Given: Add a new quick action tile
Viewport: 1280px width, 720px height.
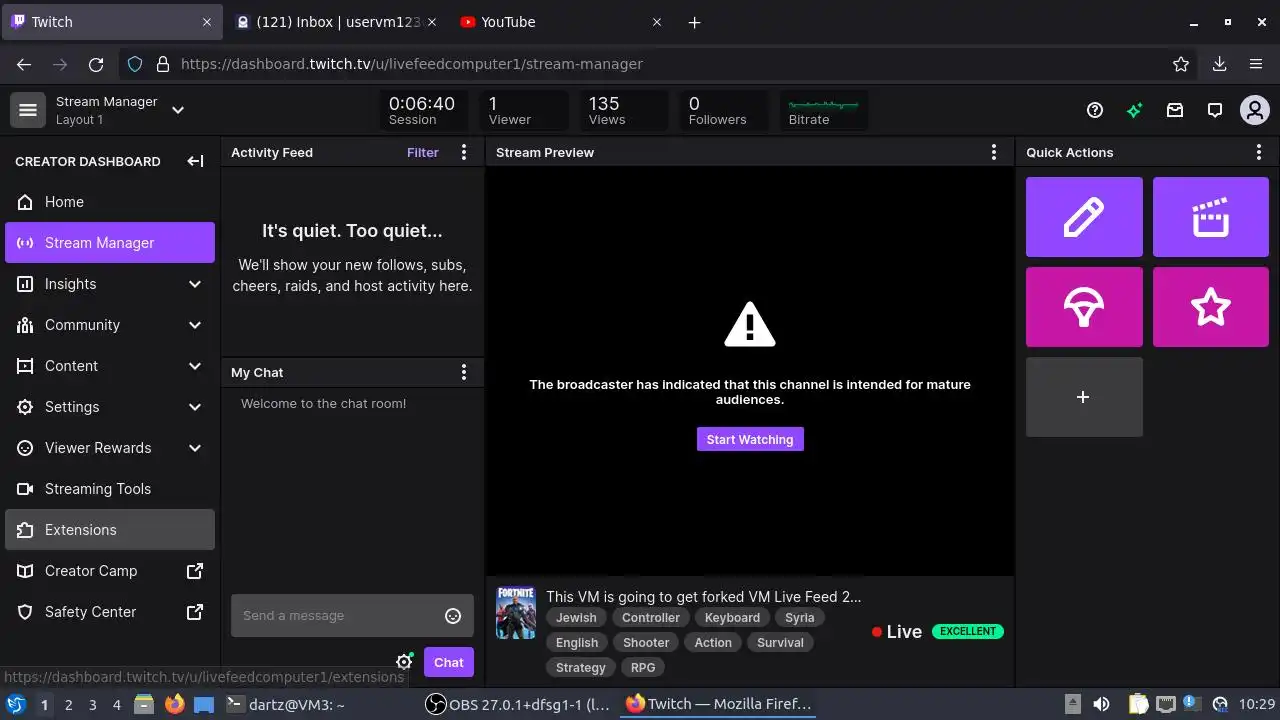Looking at the screenshot, I should click(1084, 397).
